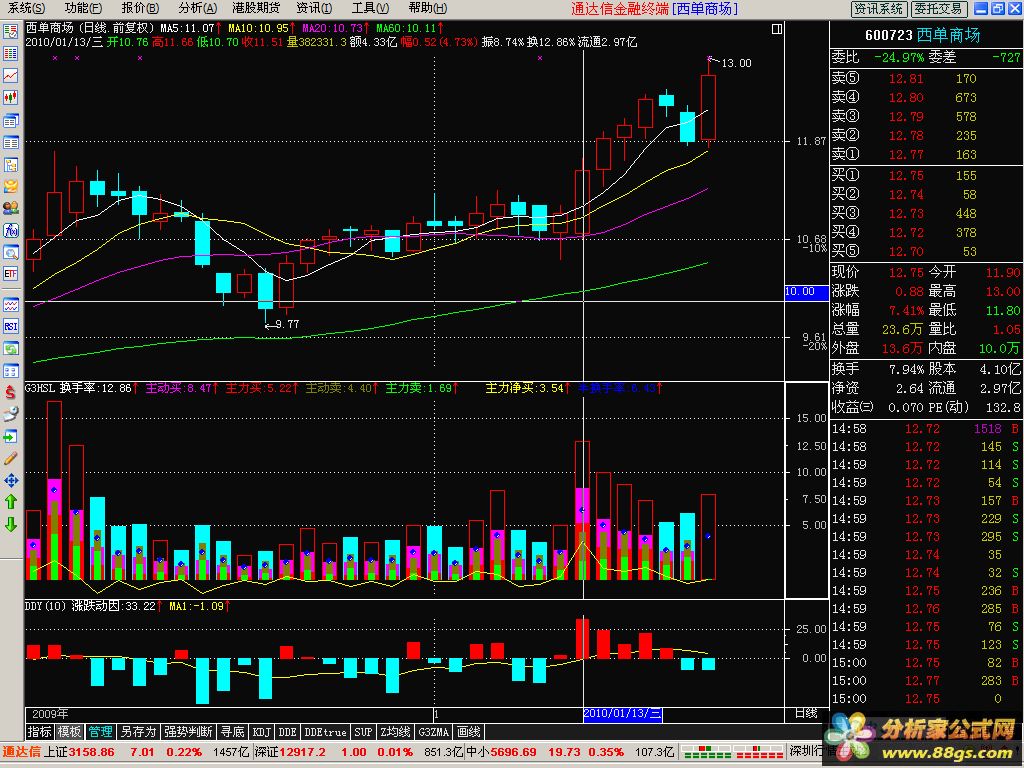Select the pencil drawing tool icon

point(10,458)
